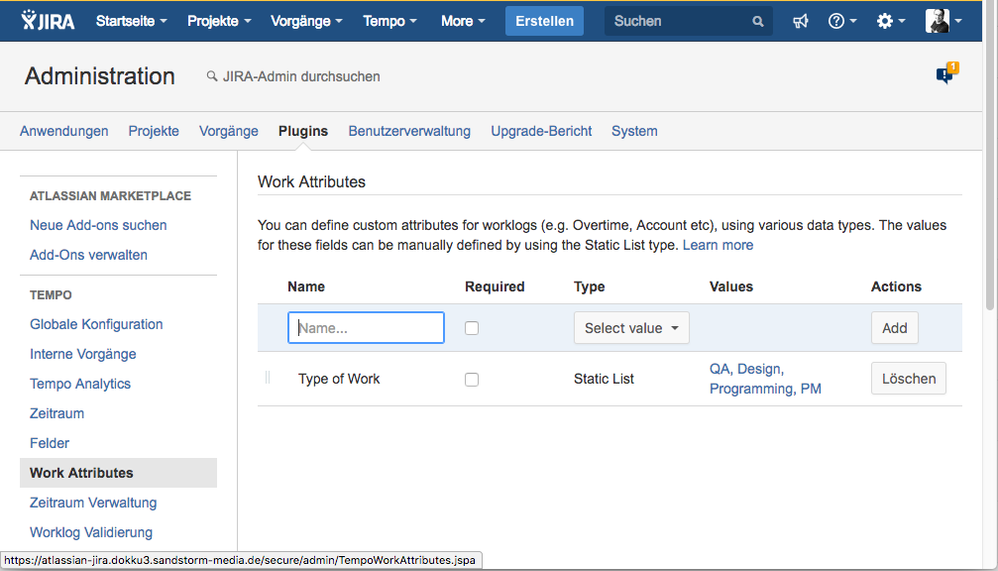998x571 pixels.
Task: Open Zeitraum in sidebar
Action: 57,413
